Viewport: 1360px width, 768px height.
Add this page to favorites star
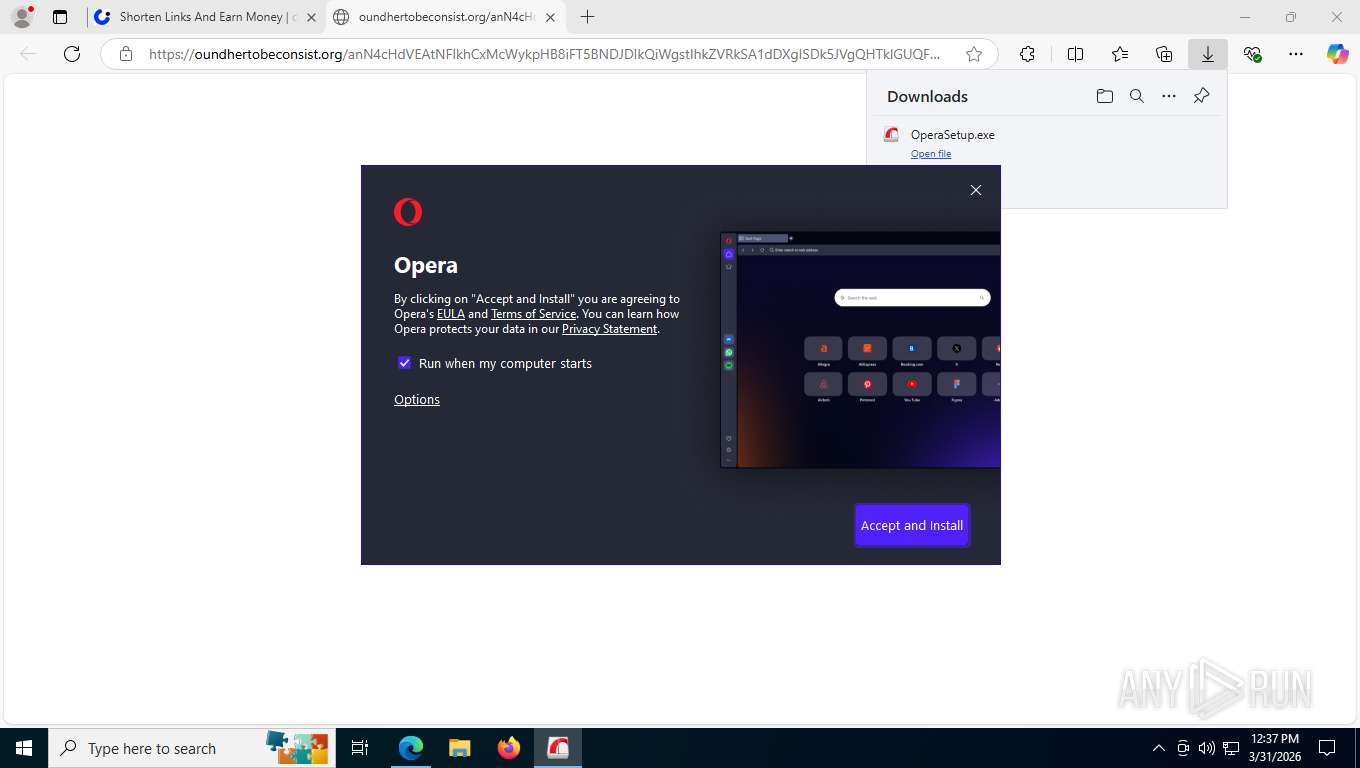click(973, 54)
